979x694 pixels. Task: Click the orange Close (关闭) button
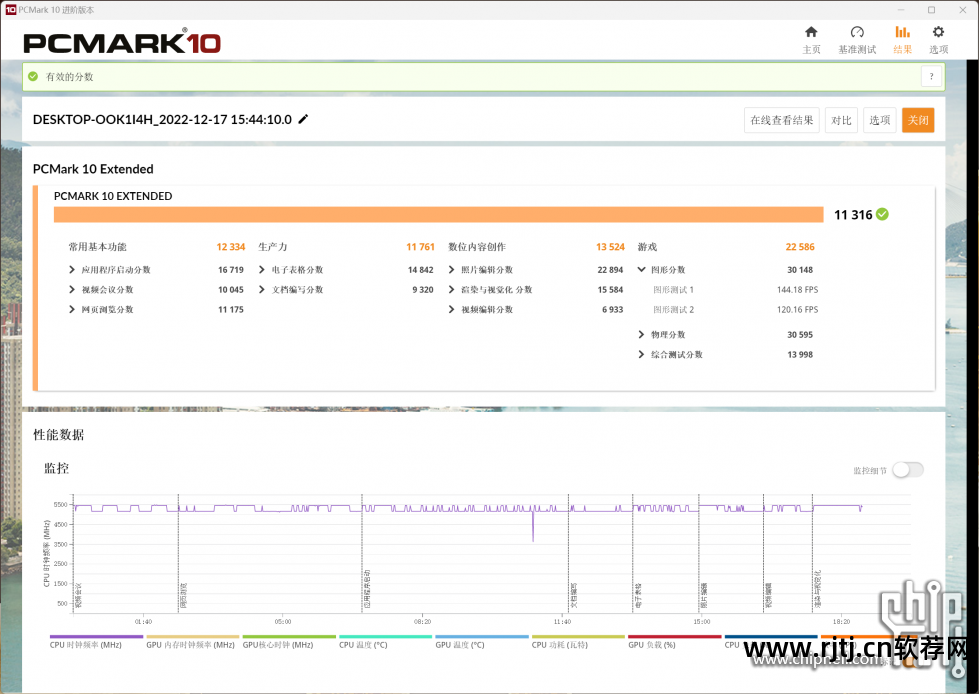917,120
